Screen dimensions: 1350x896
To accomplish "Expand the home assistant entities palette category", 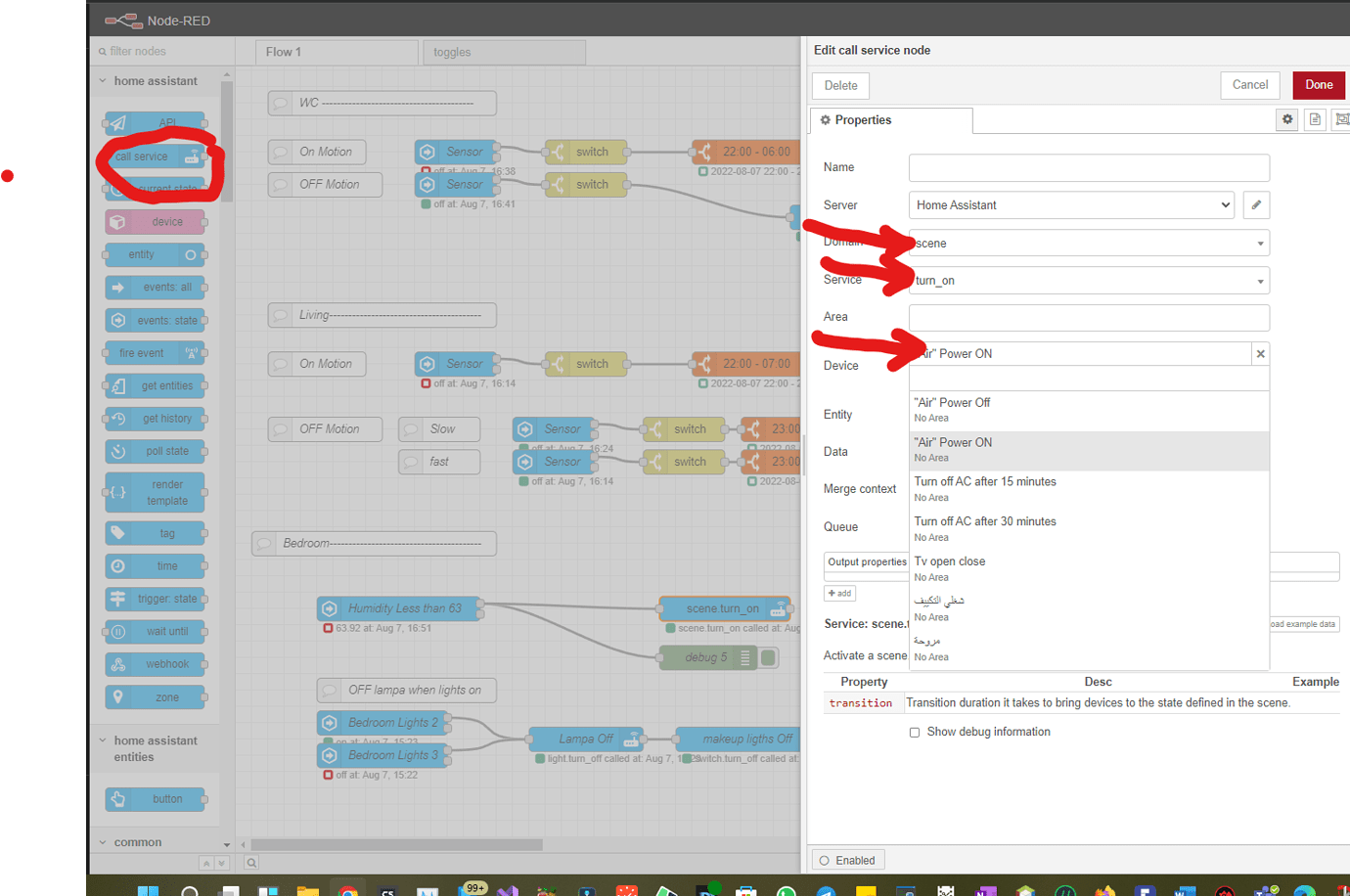I will 156,748.
